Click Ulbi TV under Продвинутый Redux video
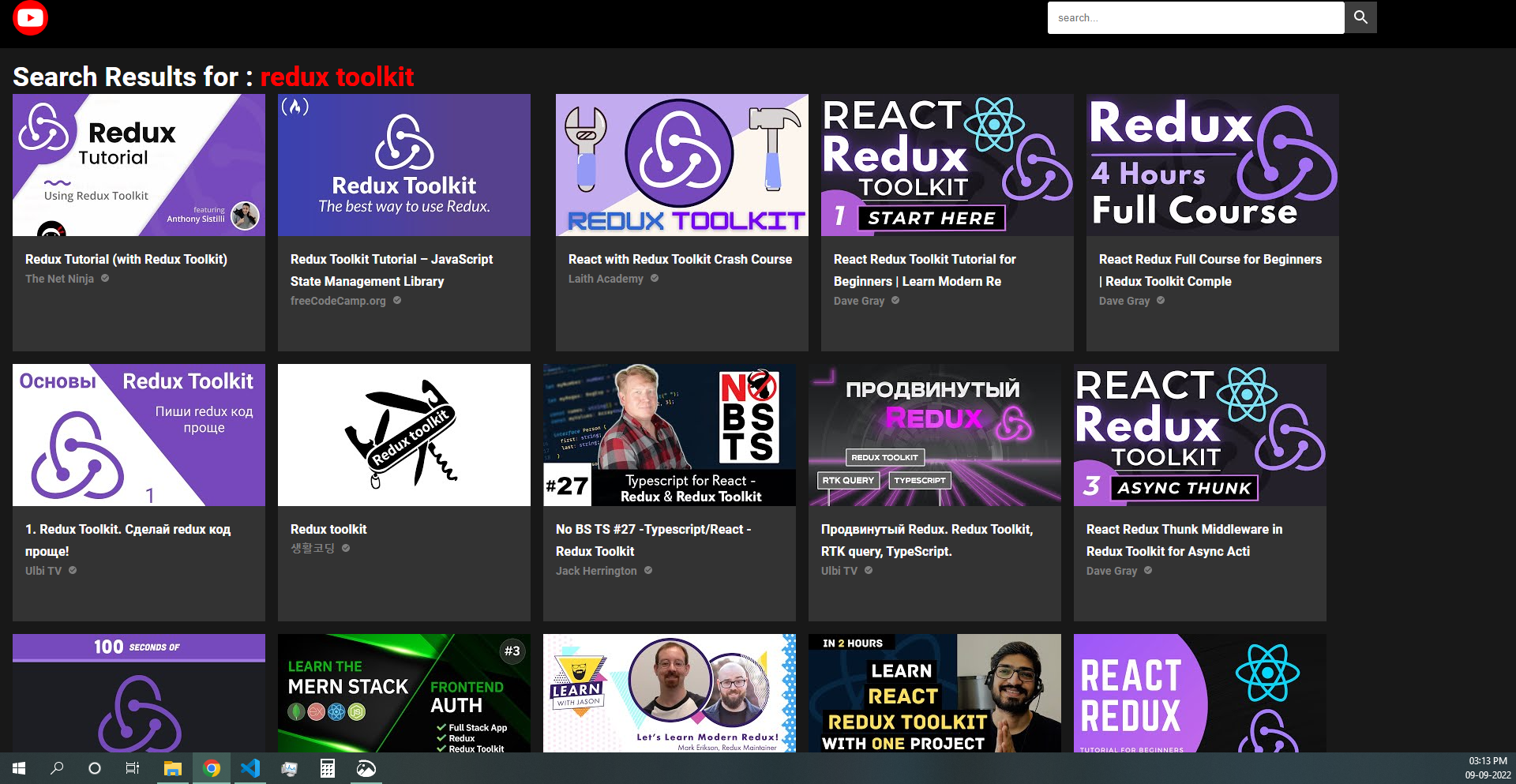The width and height of the screenshot is (1516, 784). pos(839,571)
